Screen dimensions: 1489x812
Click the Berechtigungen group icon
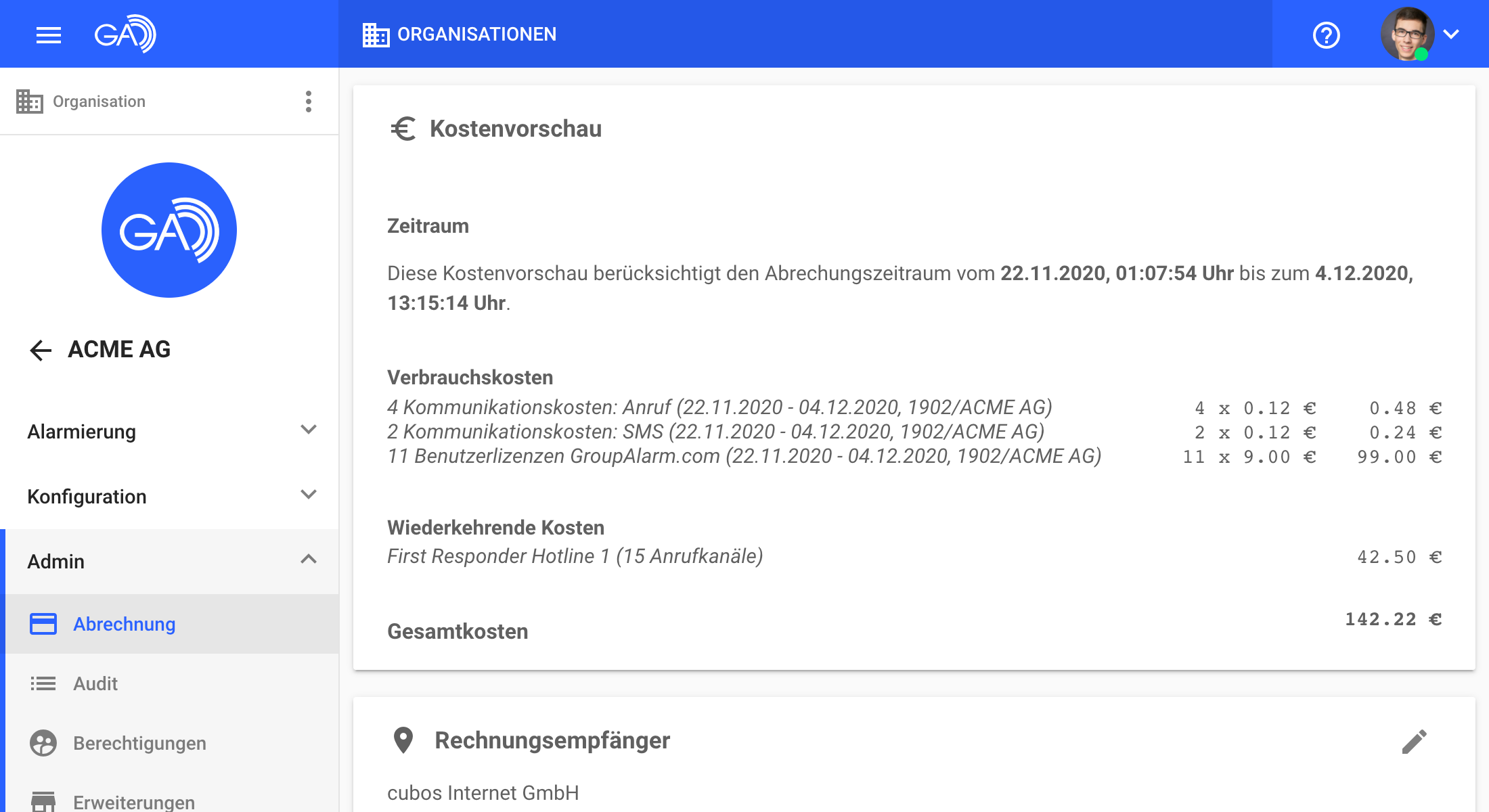43,743
